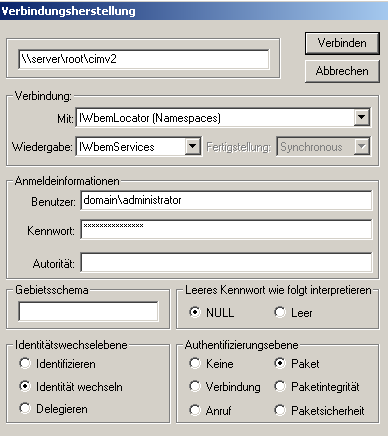This screenshot has width=388, height=436.
Task: Cancel with the Abbrechen button
Action: pos(342,71)
